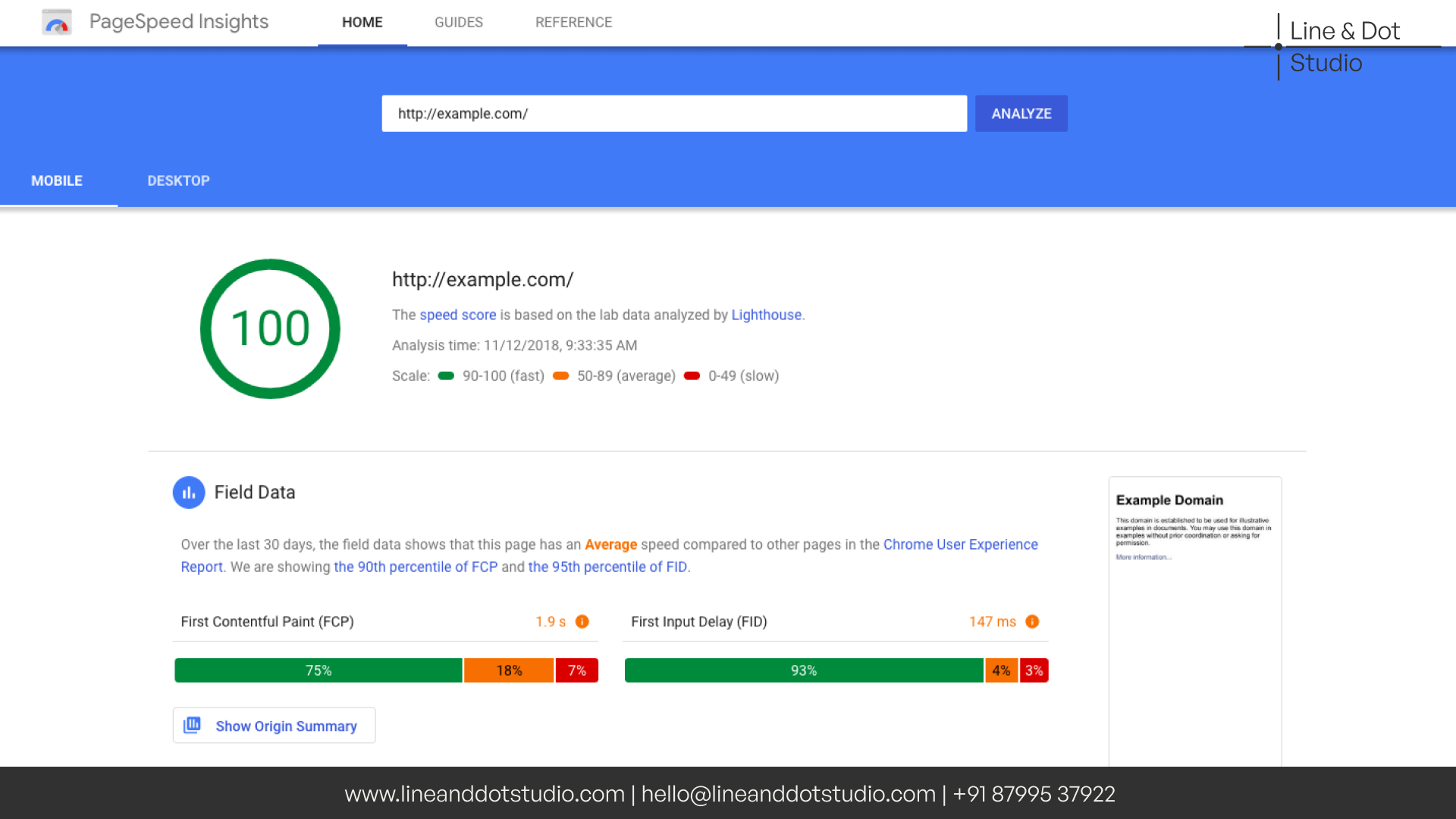Click the Example Domain page thumbnail
Image resolution: width=1456 pixels, height=819 pixels.
click(x=1194, y=620)
